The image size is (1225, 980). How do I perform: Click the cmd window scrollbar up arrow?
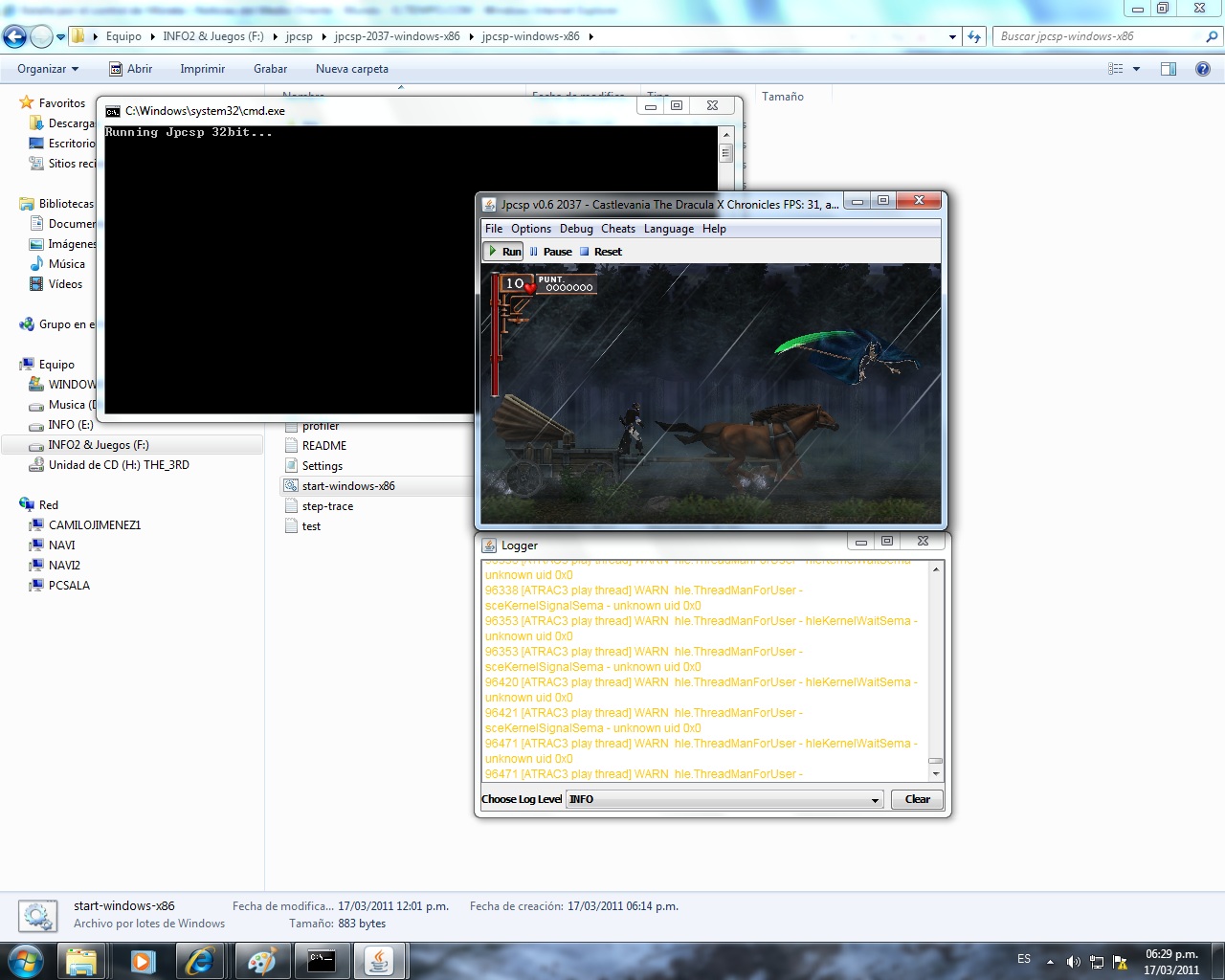click(726, 135)
